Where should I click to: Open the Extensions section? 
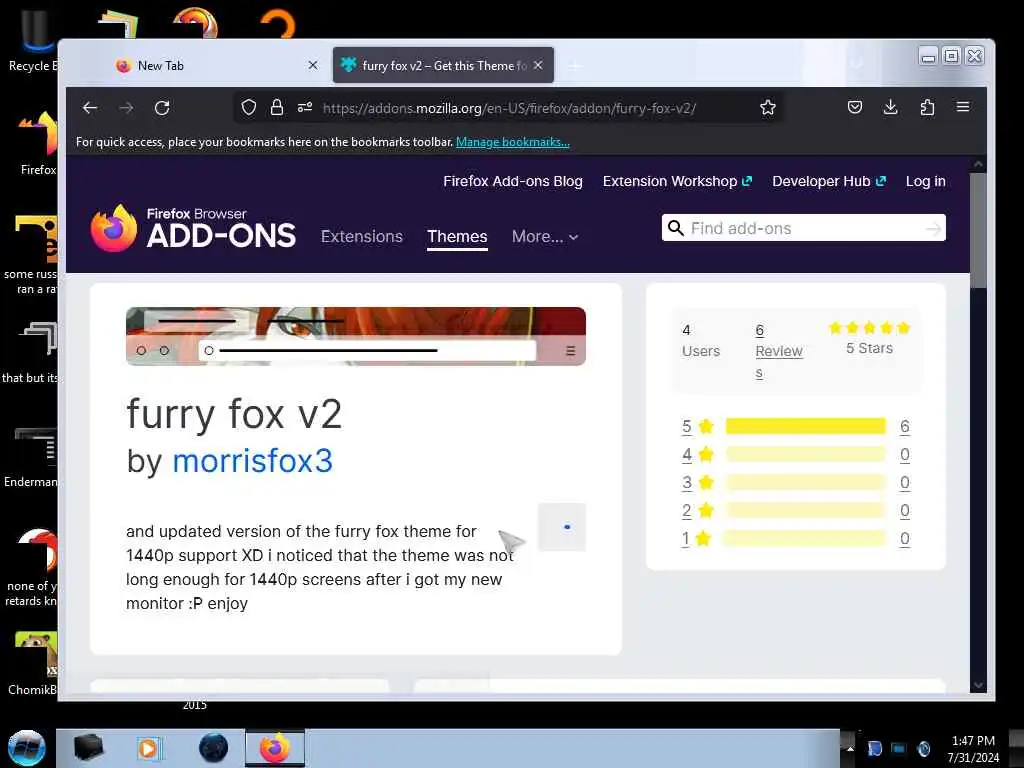362,236
